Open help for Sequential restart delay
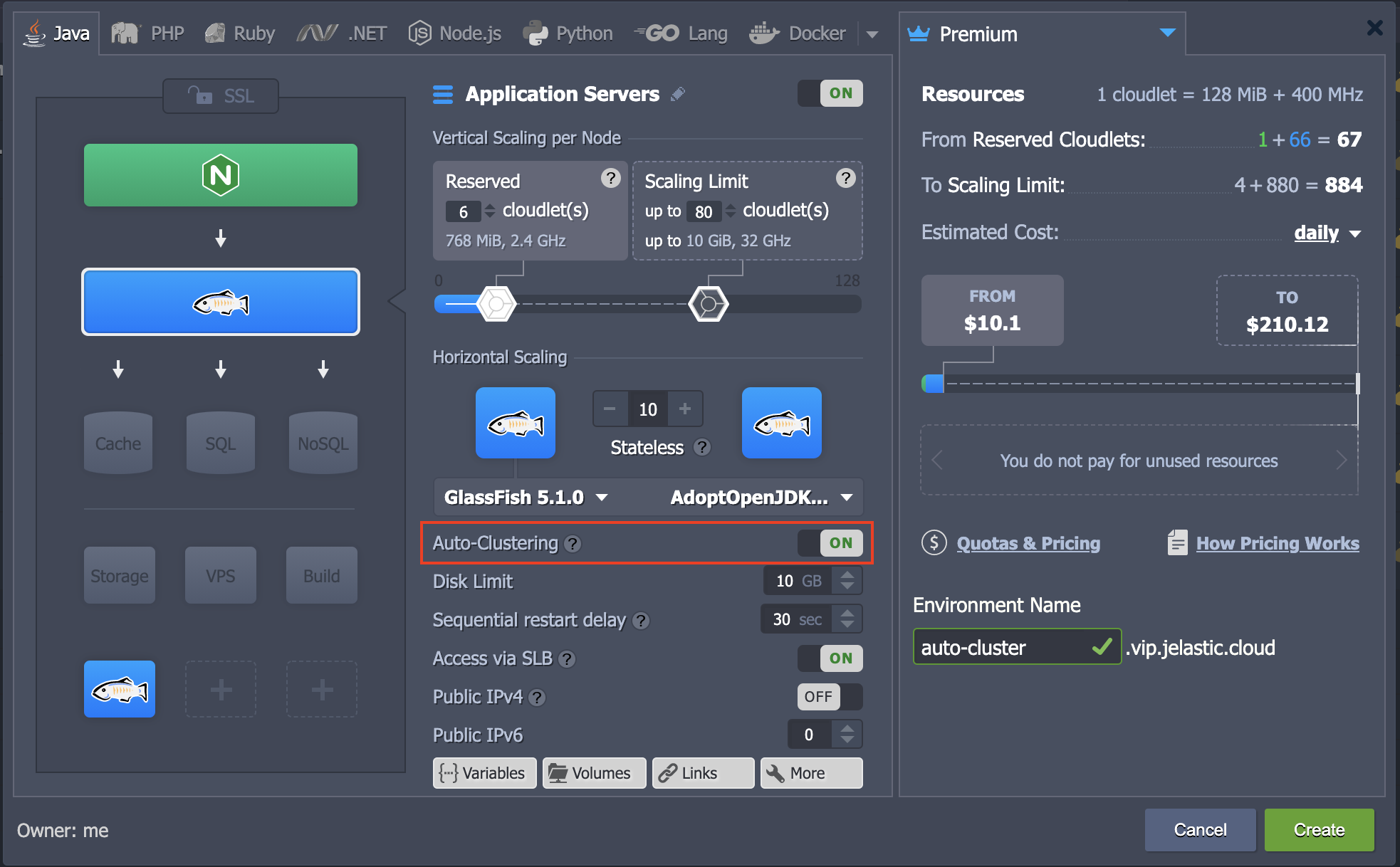This screenshot has height=867, width=1400. [641, 621]
